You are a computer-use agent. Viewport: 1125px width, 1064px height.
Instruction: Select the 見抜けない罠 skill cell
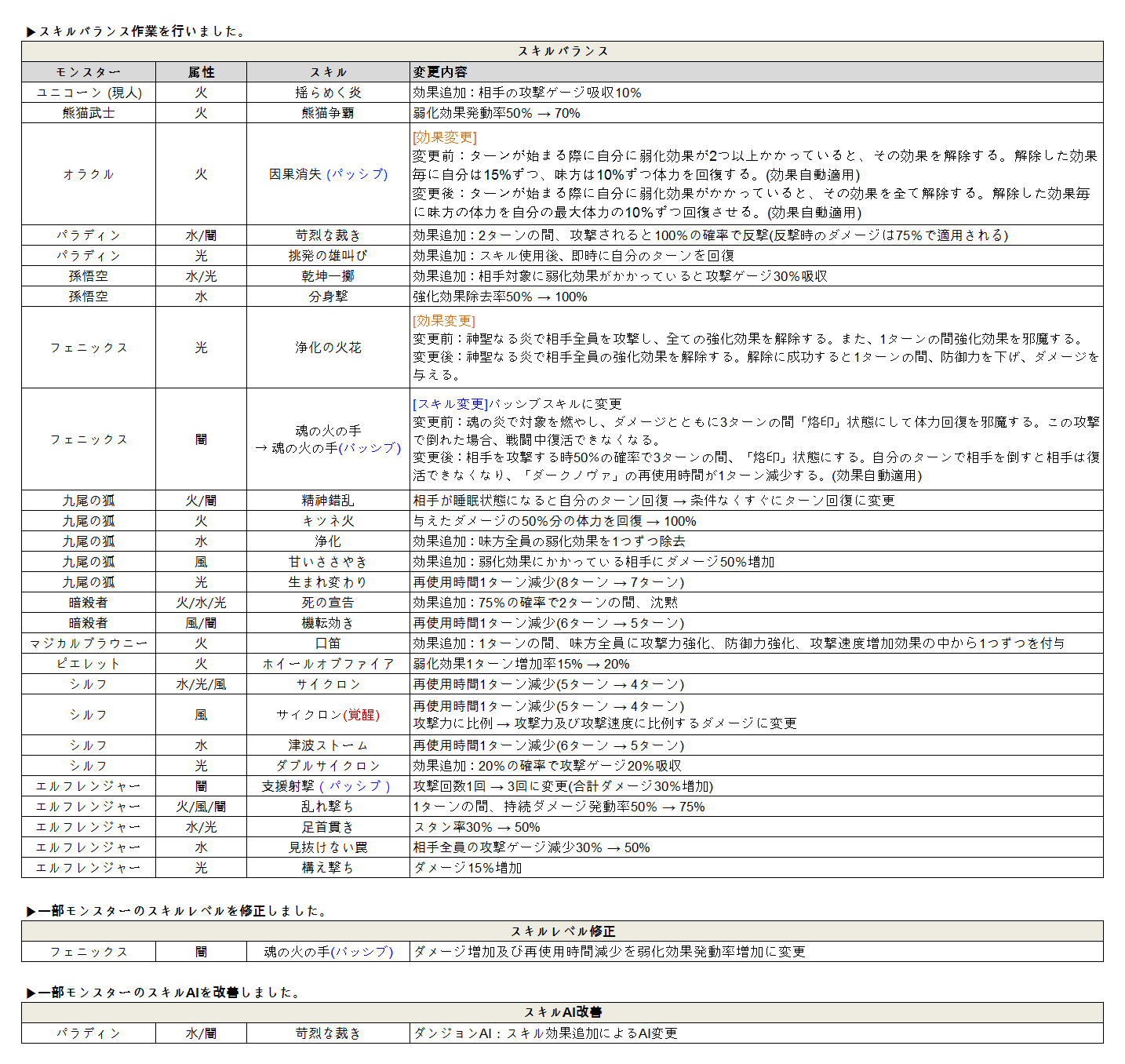pyautogui.click(x=328, y=847)
